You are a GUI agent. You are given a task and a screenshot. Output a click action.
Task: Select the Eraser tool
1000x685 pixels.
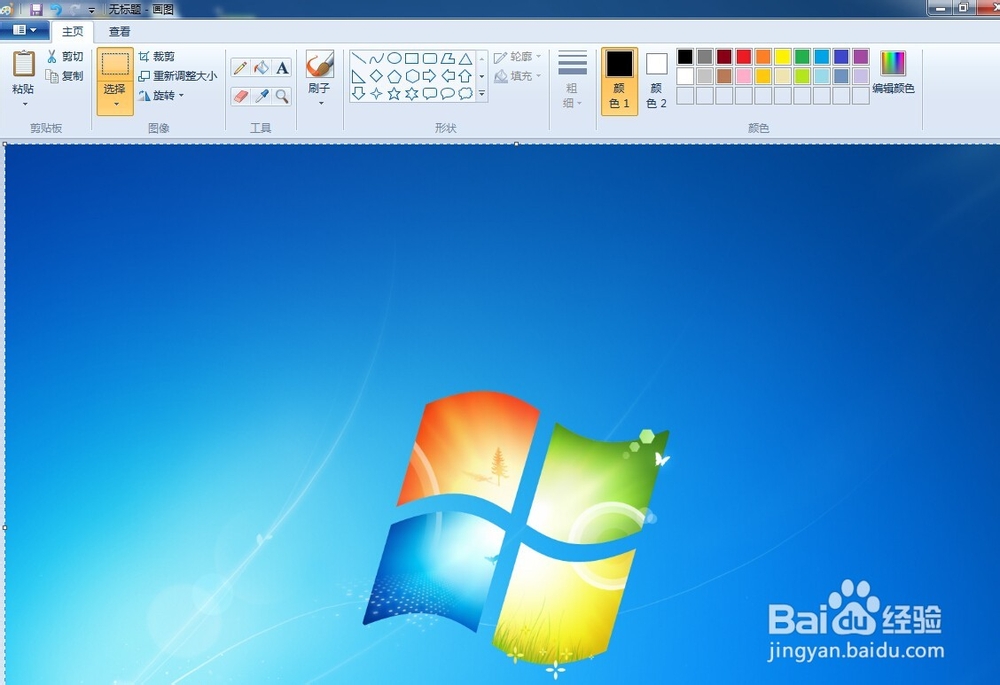click(240, 96)
